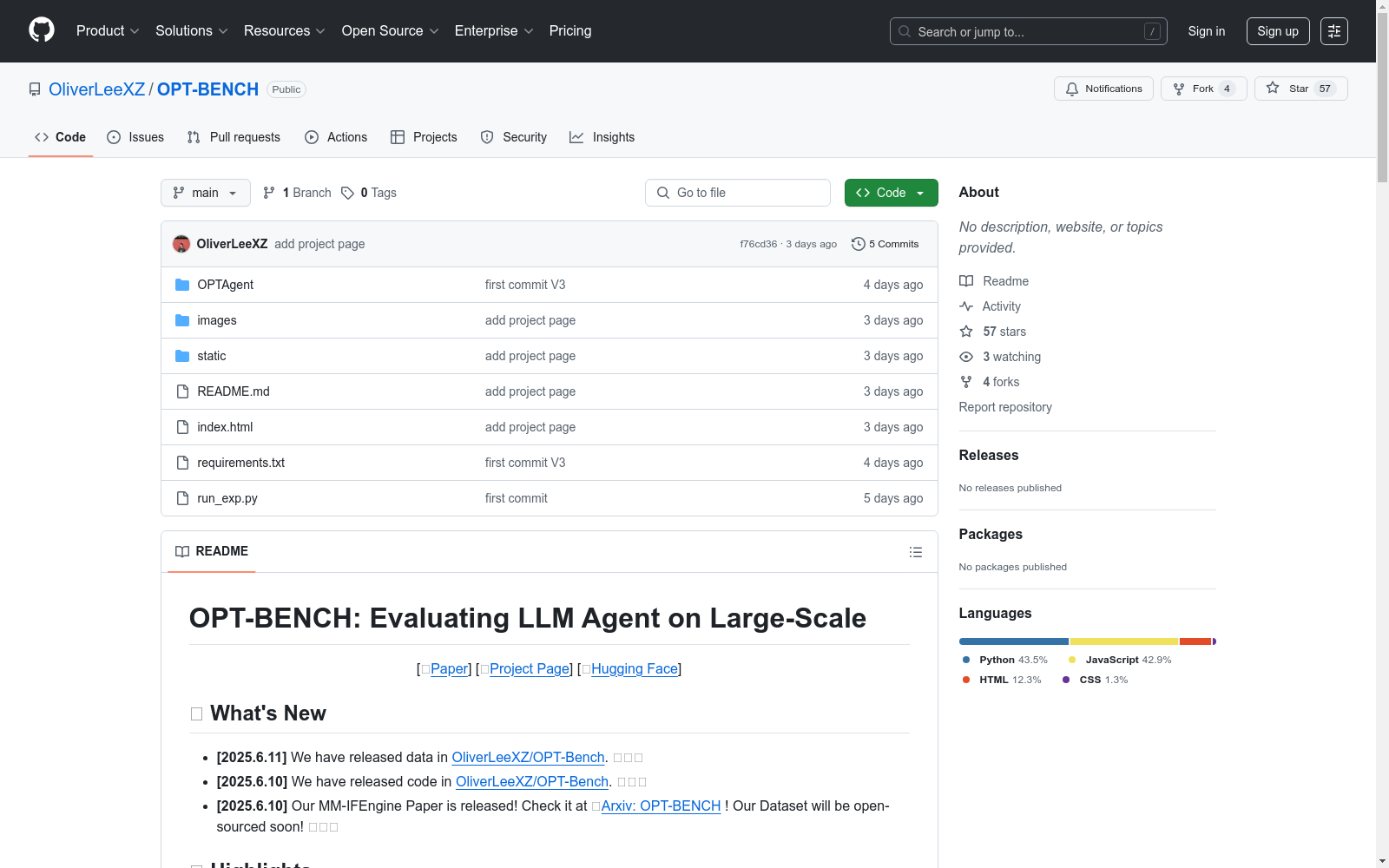The height and width of the screenshot is (868, 1389).
Task: Star the OPT-BENCH repository
Action: 1300,89
